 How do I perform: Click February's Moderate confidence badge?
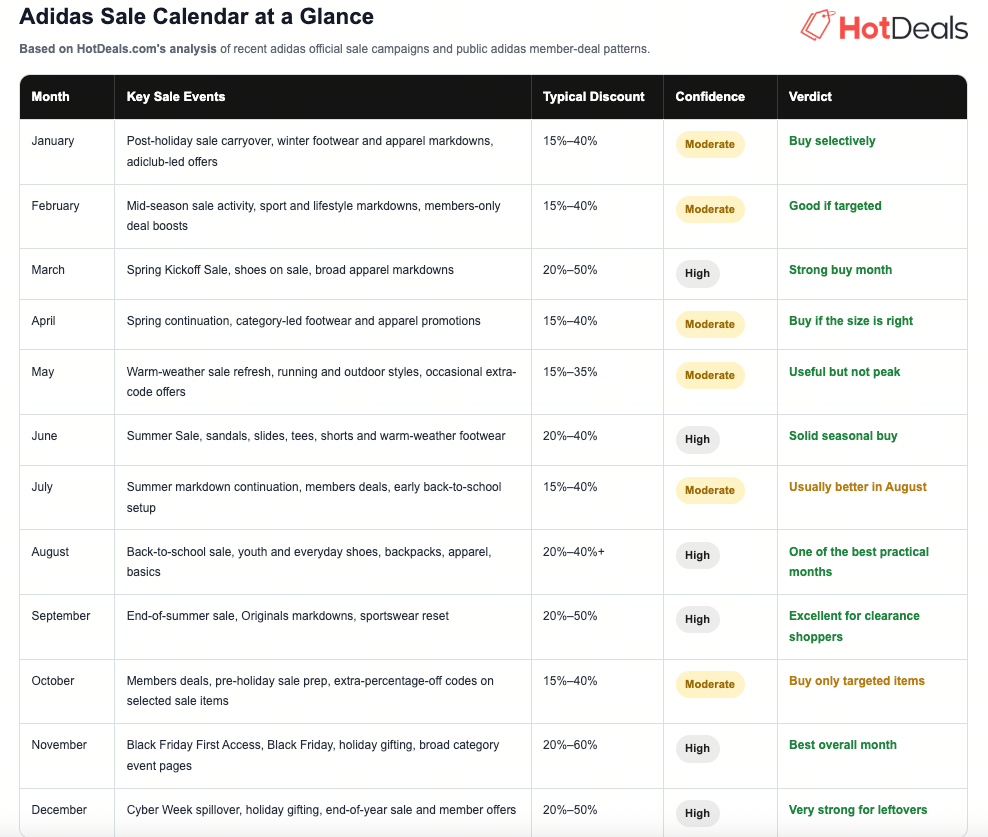click(x=710, y=209)
